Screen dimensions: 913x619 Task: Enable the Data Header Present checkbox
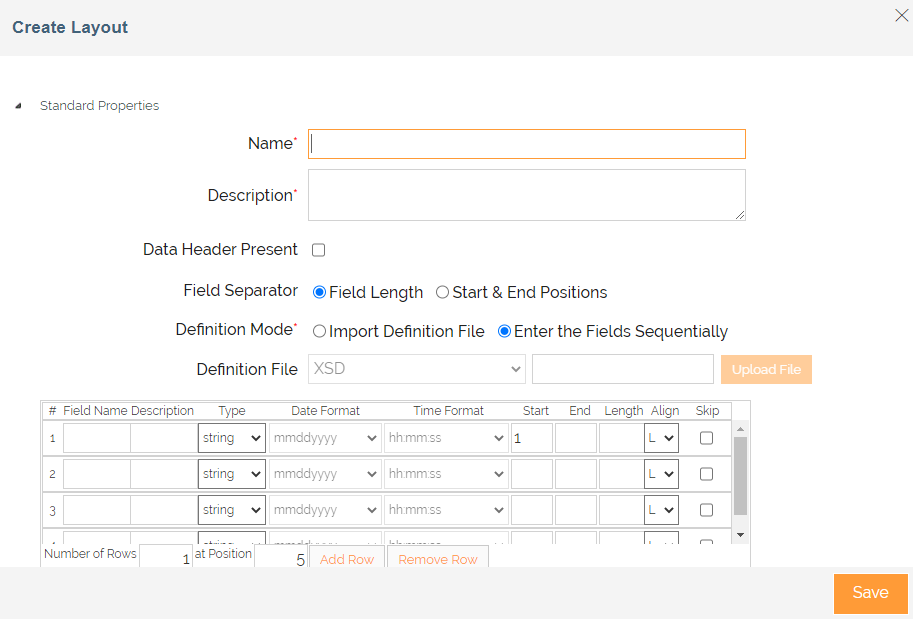coord(319,250)
